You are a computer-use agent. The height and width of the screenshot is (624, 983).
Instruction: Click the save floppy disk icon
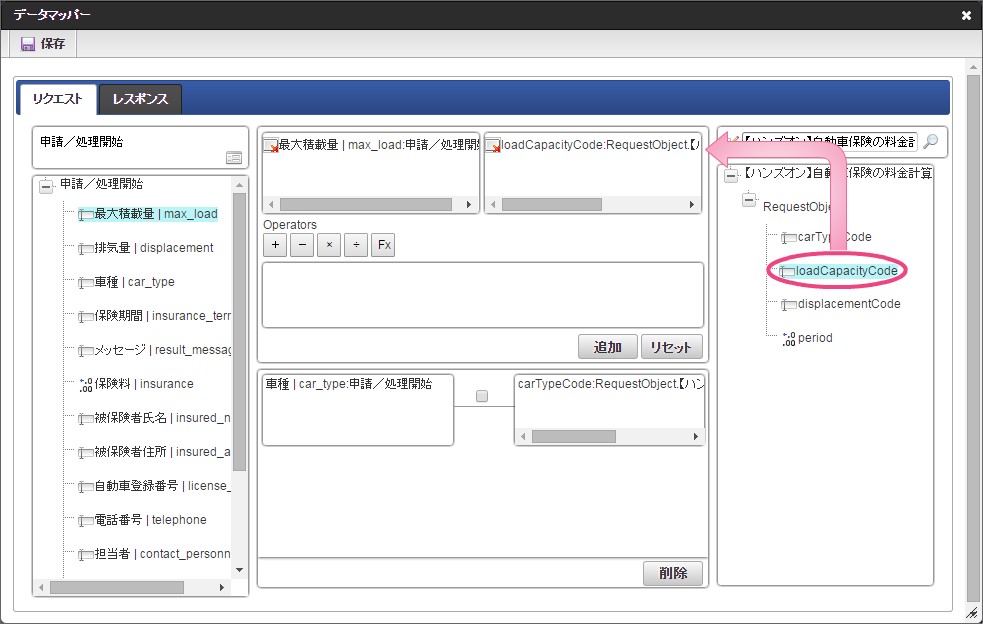28,44
